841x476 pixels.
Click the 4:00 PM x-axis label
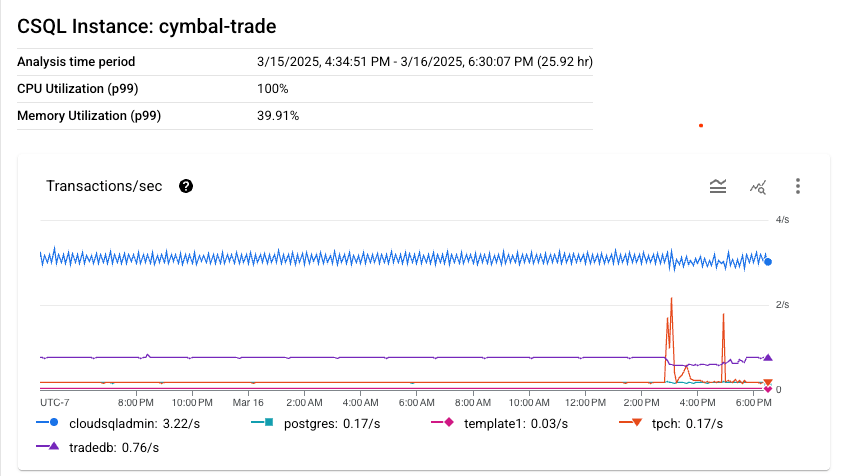click(x=697, y=402)
